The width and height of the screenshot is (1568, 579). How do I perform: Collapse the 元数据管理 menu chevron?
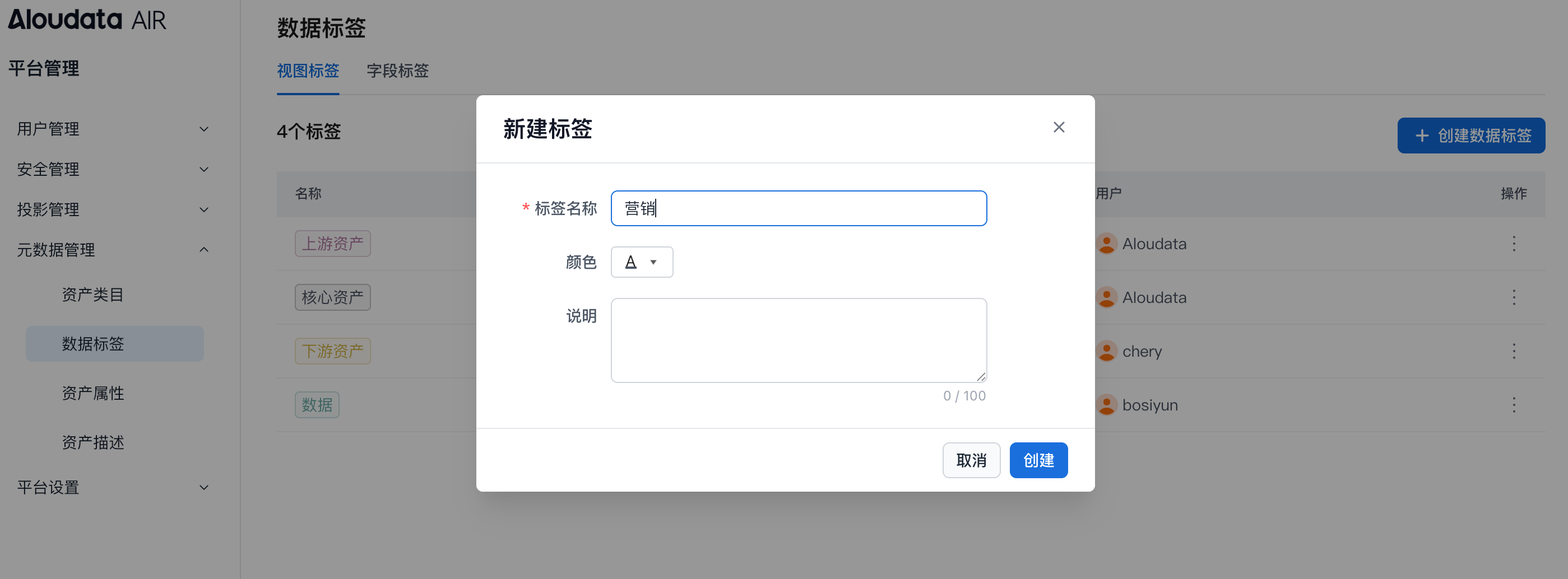pyautogui.click(x=204, y=250)
